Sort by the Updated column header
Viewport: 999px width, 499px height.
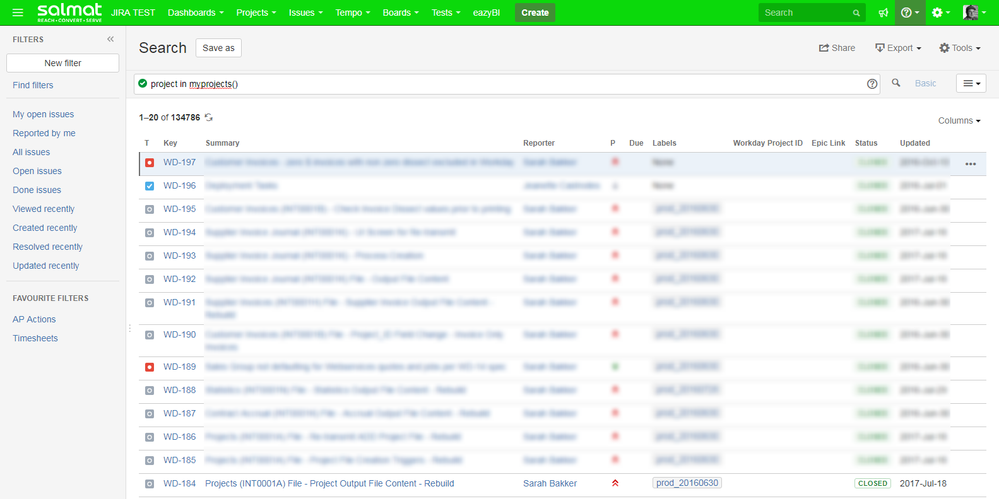(x=915, y=143)
